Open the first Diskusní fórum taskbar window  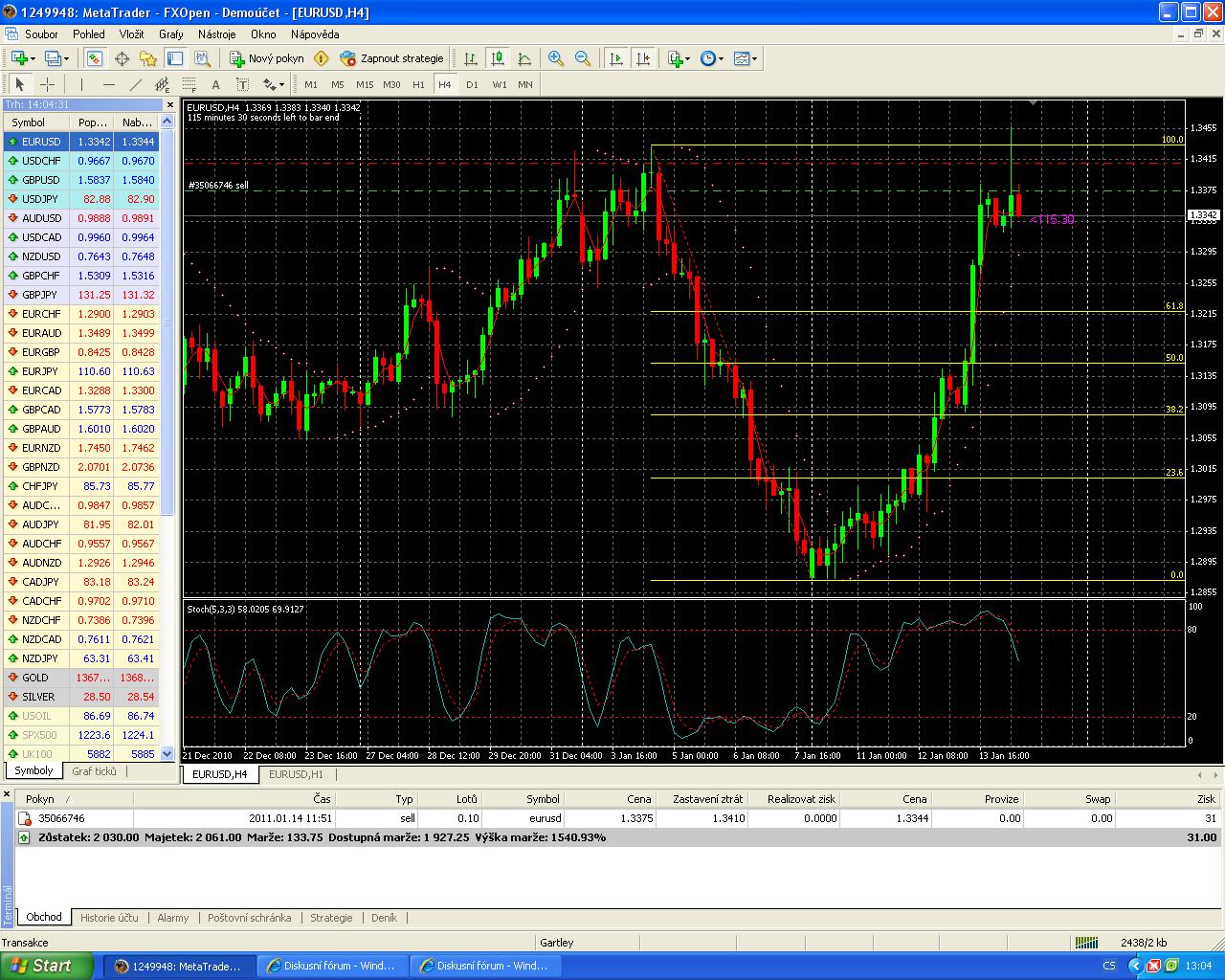pos(332,966)
